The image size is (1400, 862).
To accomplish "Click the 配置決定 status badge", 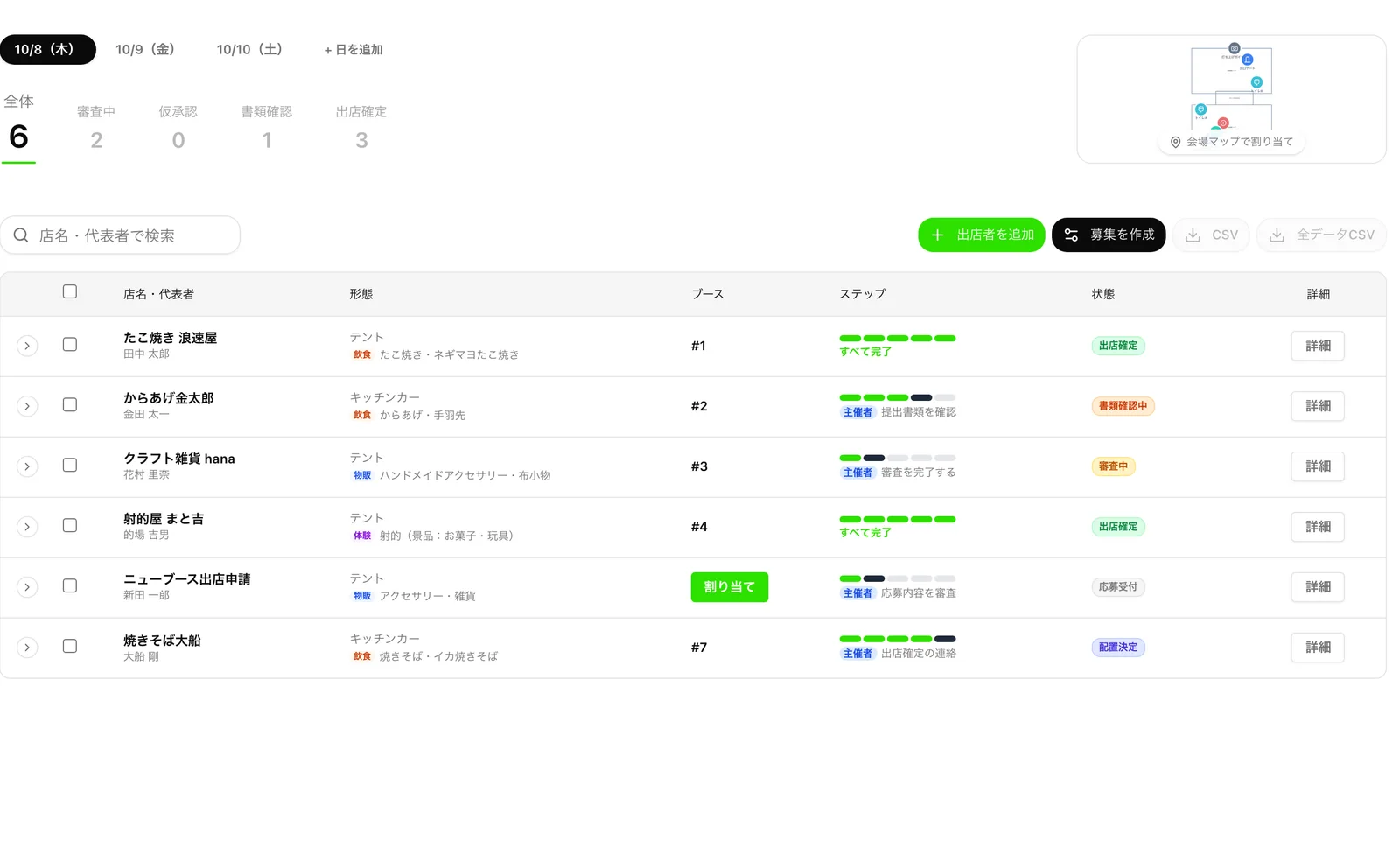I will click(x=1118, y=648).
